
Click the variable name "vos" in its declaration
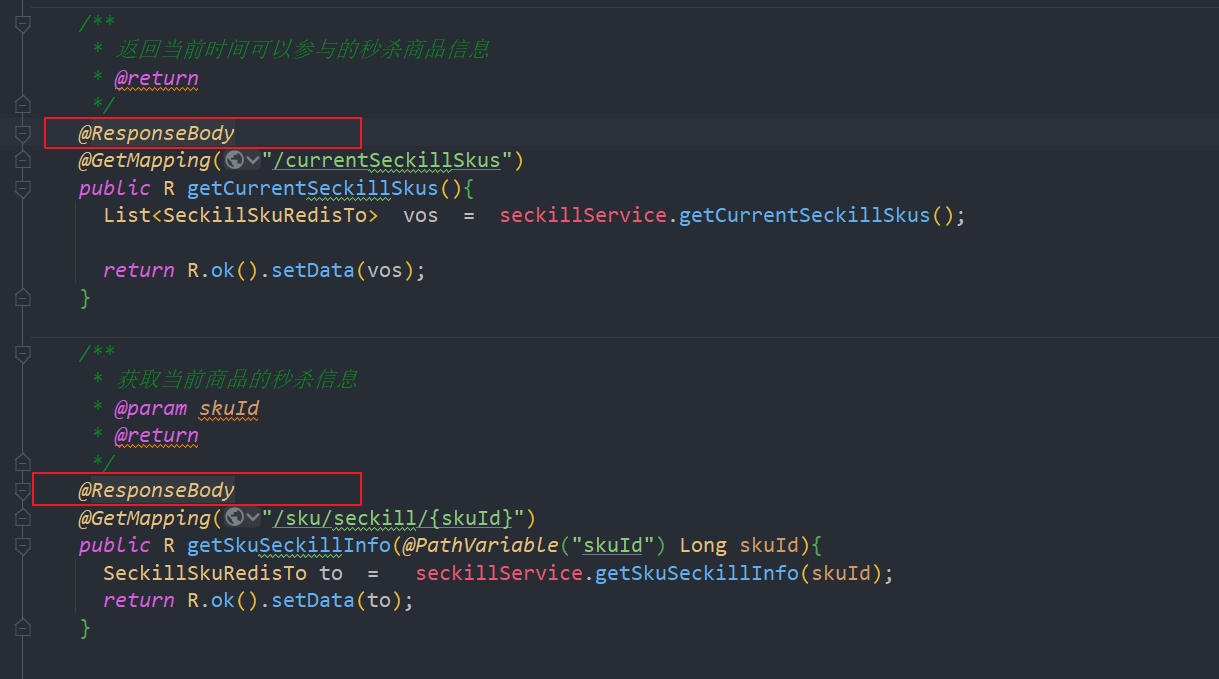421,215
